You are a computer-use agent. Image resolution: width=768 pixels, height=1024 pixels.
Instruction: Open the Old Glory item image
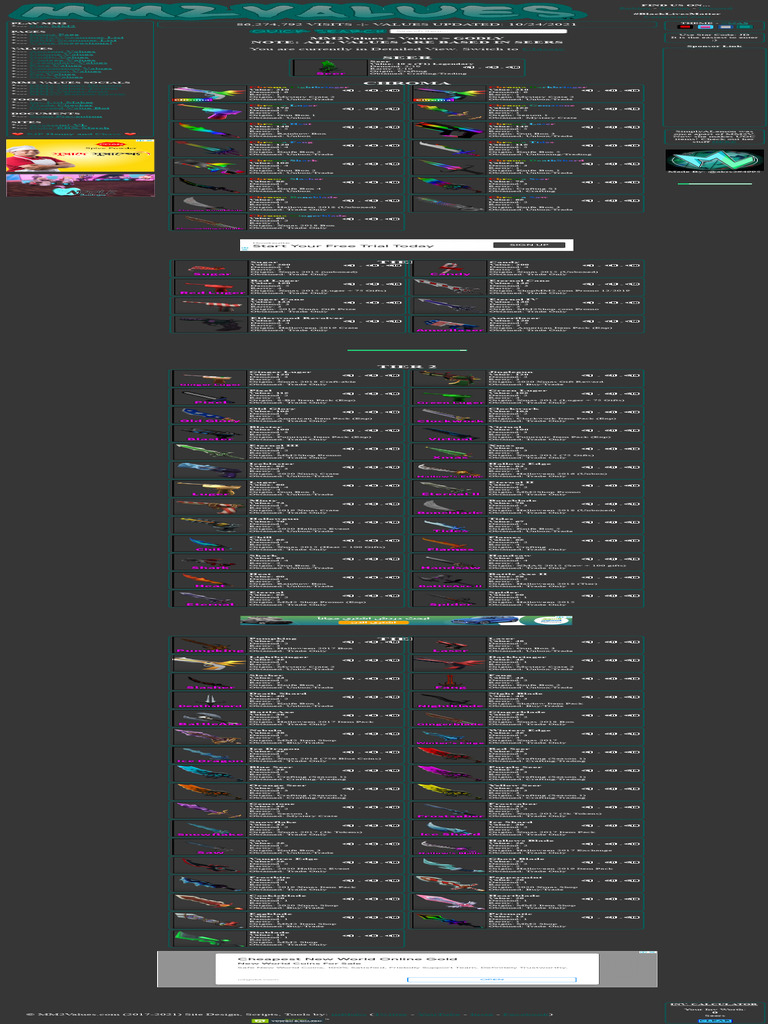tap(210, 415)
